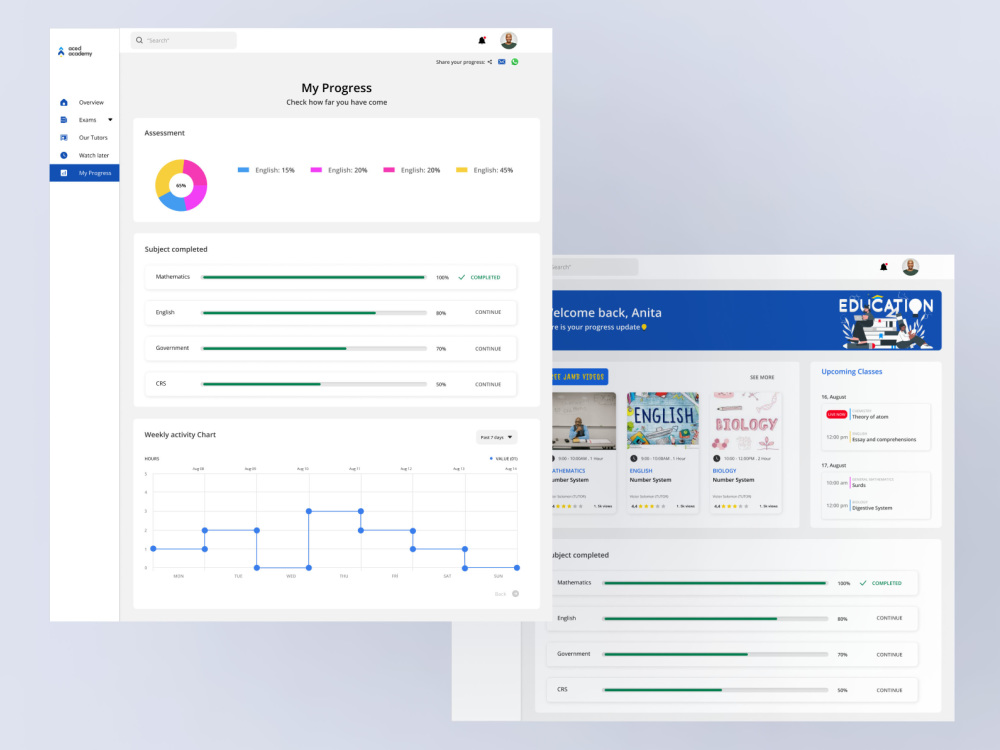This screenshot has width=1000, height=750.
Task: Click the Mathematics completed checkmark in My Progress window
Action: [x=462, y=277]
